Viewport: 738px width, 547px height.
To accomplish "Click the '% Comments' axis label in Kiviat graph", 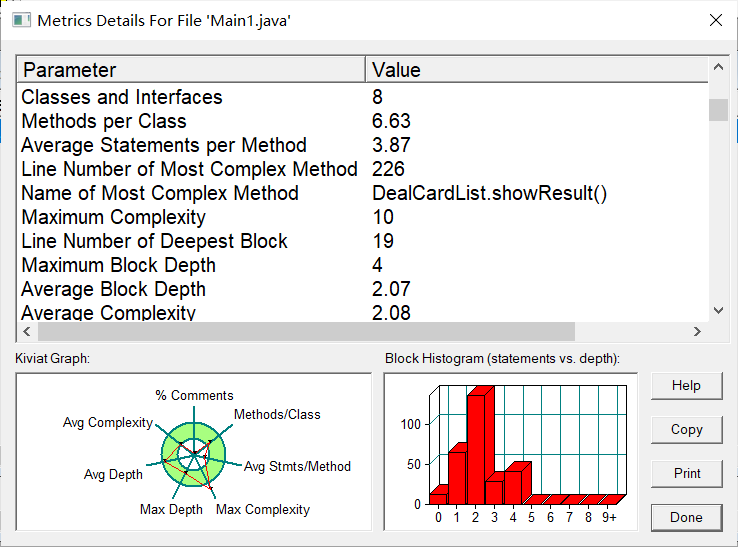I will pyautogui.click(x=194, y=395).
